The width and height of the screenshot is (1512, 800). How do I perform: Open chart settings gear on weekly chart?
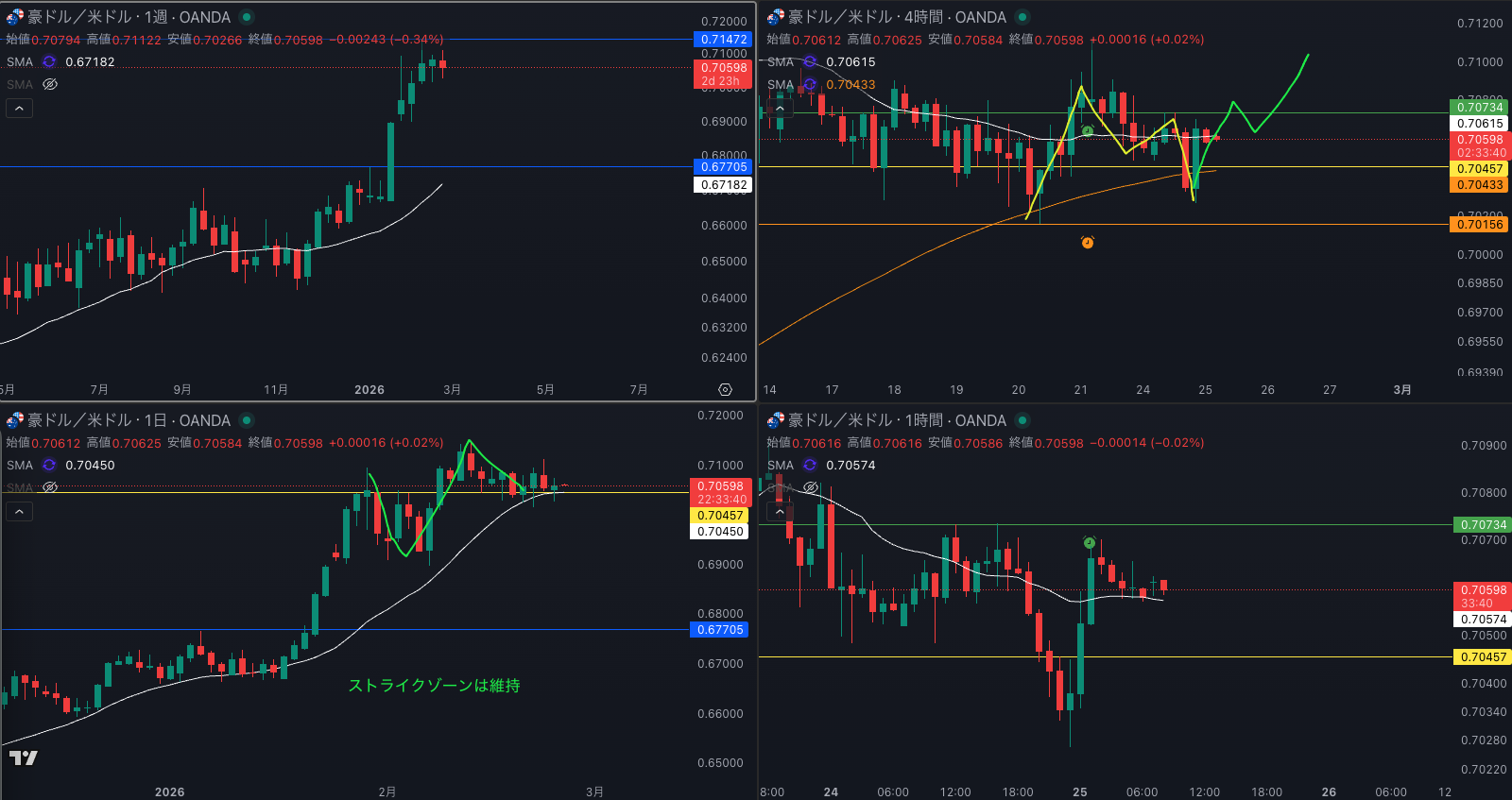[725, 389]
